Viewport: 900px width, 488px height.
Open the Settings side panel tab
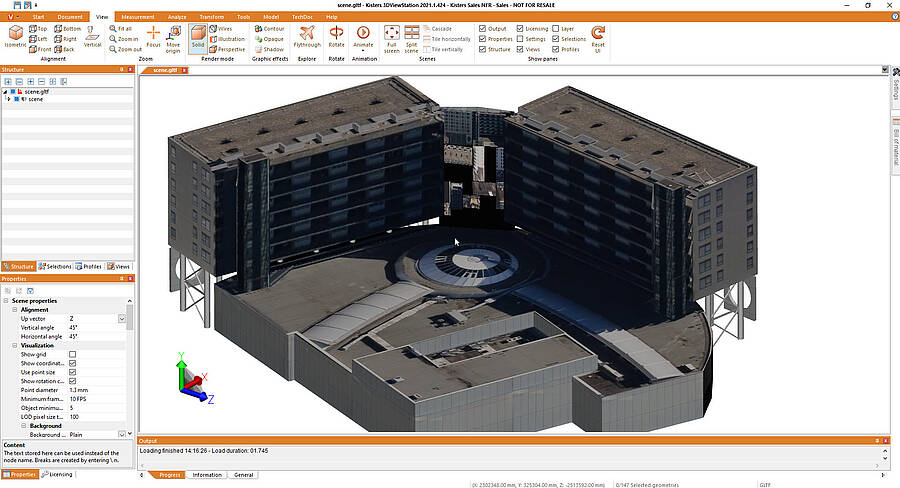(x=895, y=86)
